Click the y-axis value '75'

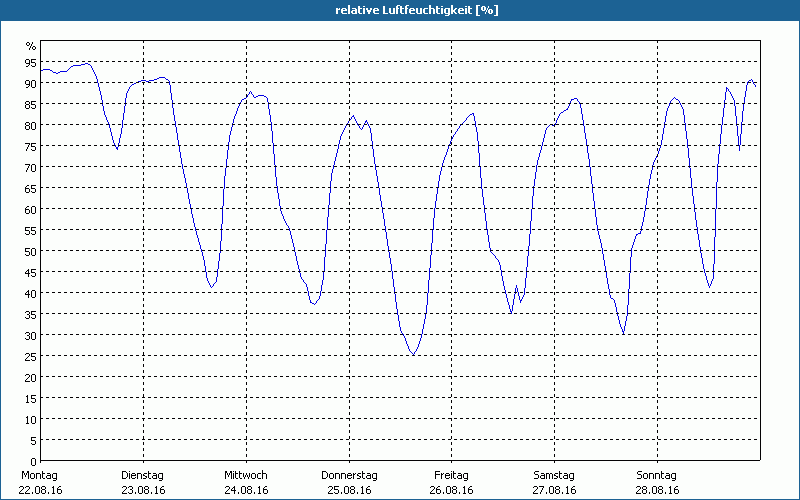pos(31,146)
